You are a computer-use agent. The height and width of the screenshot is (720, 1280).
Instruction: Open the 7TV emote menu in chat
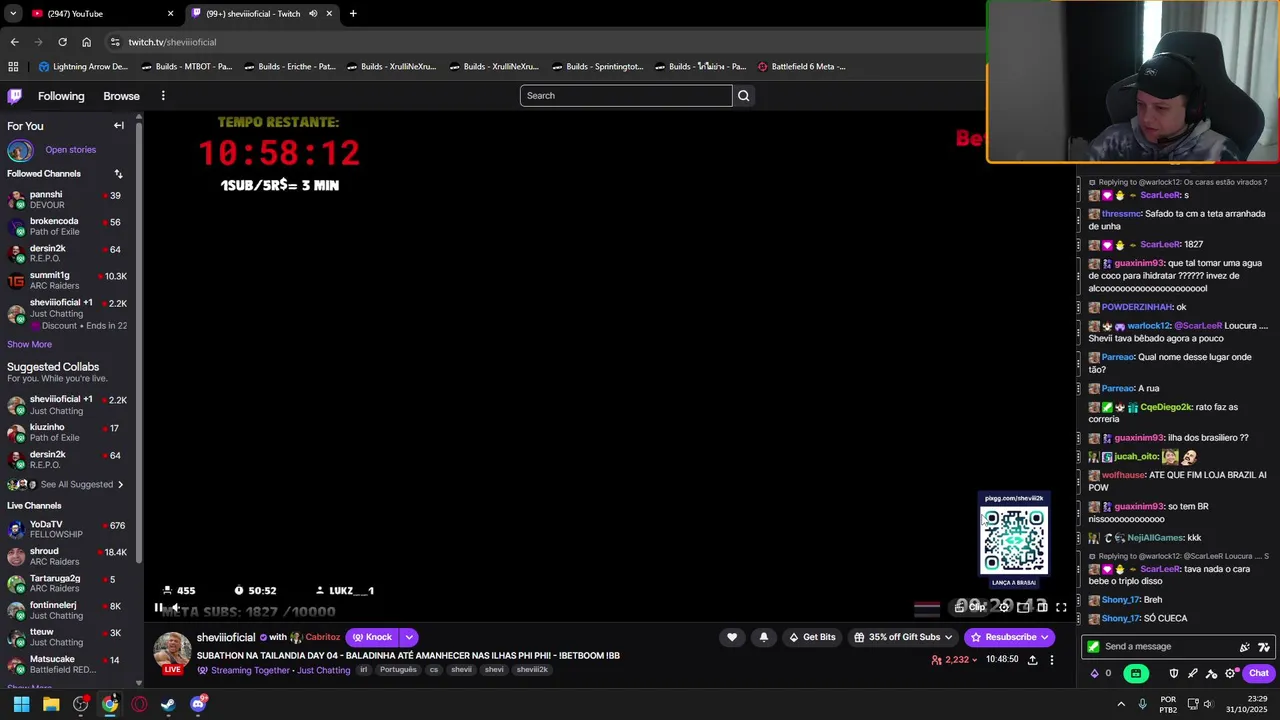[1264, 647]
